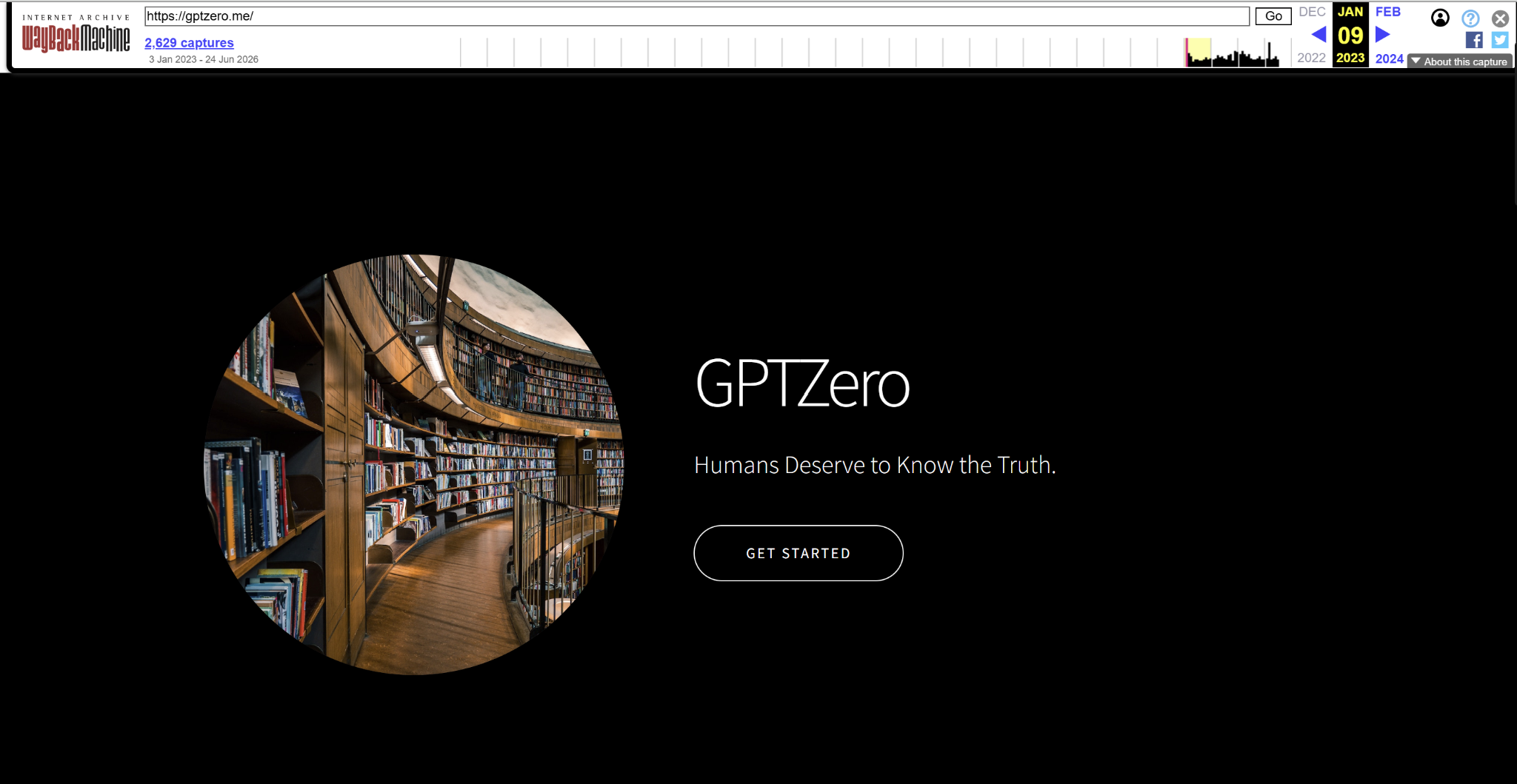Open the 2,629 captures link
Viewport: 1517px width, 784px height.
point(189,43)
